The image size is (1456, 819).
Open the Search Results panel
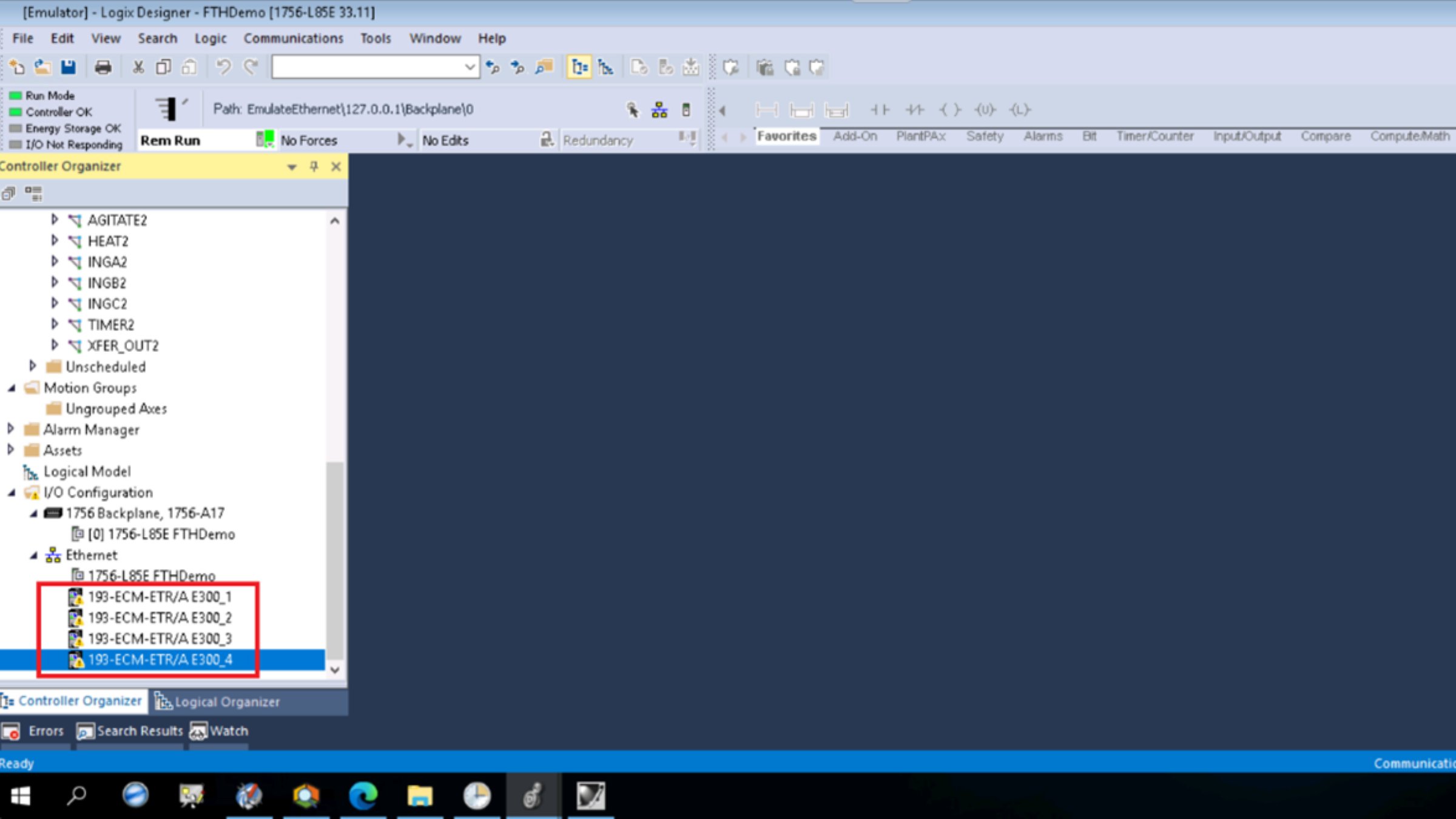pyautogui.click(x=130, y=731)
